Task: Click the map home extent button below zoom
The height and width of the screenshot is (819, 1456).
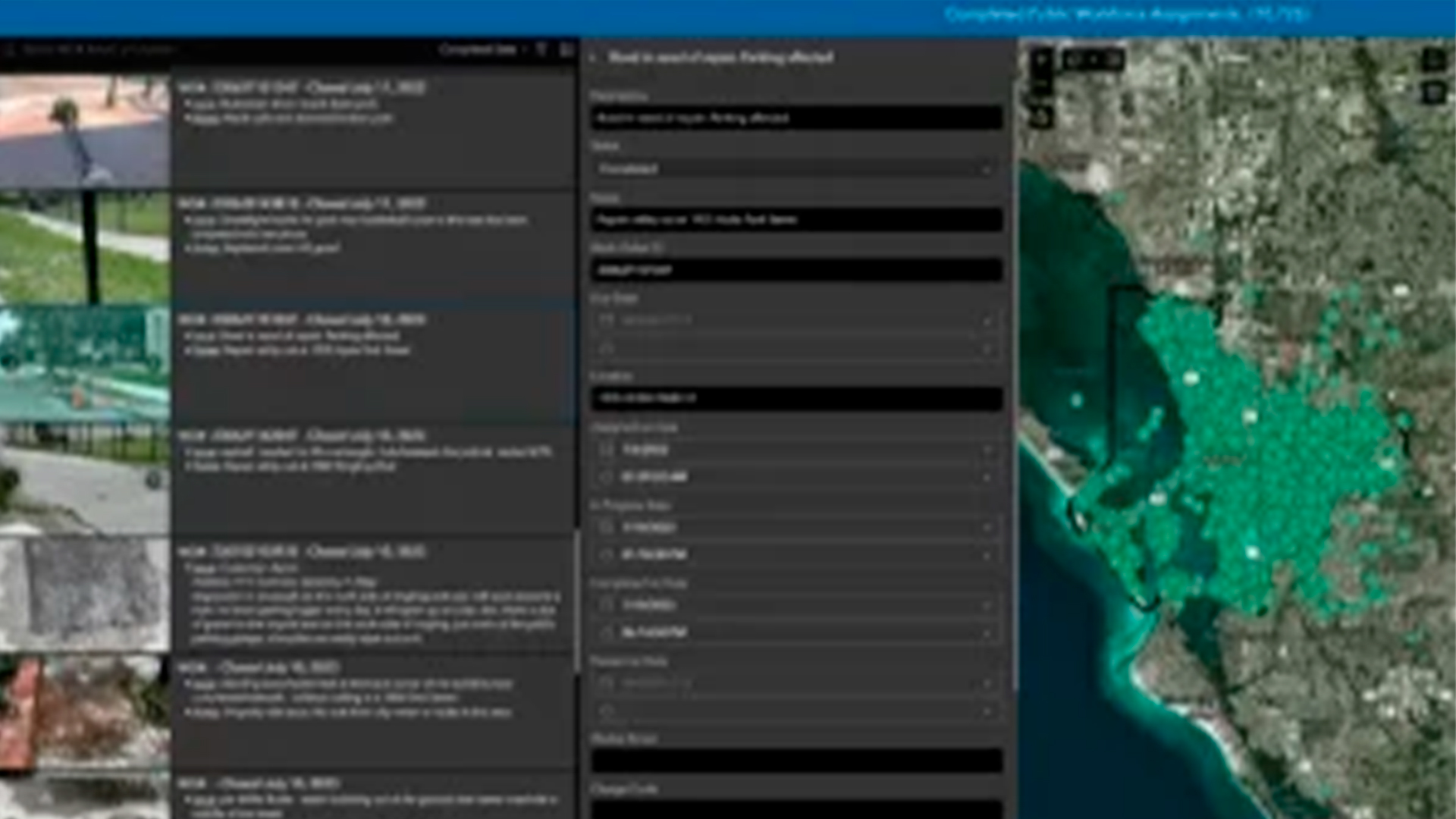Action: pos(1041,118)
